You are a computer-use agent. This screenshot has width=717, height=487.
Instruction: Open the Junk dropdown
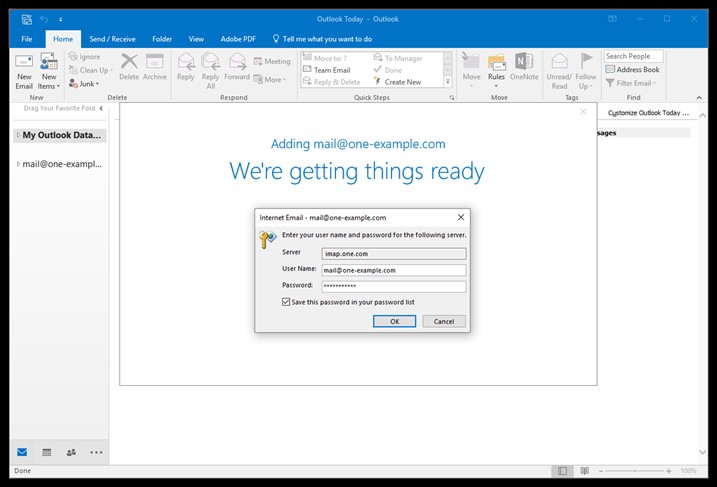click(84, 84)
